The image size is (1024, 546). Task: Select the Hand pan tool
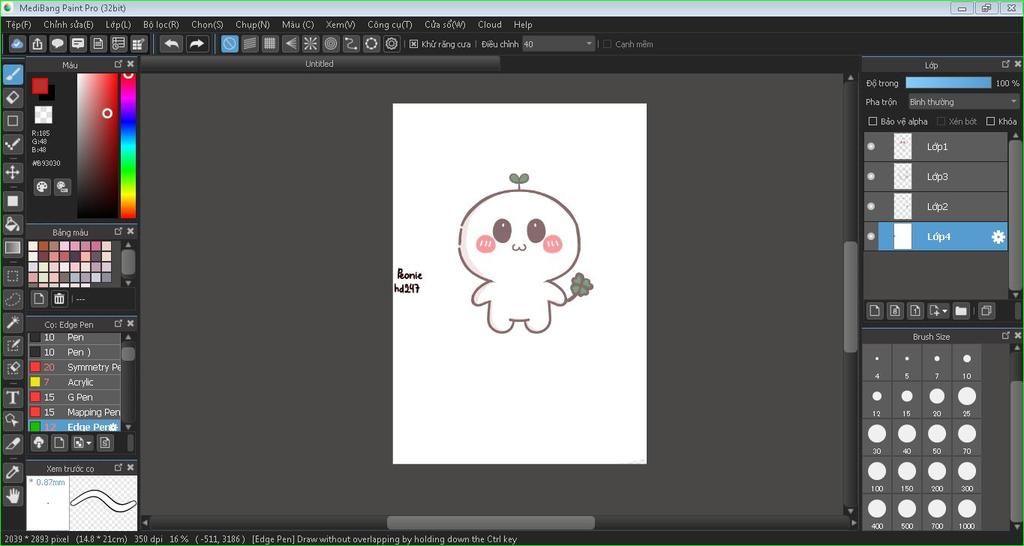point(12,496)
